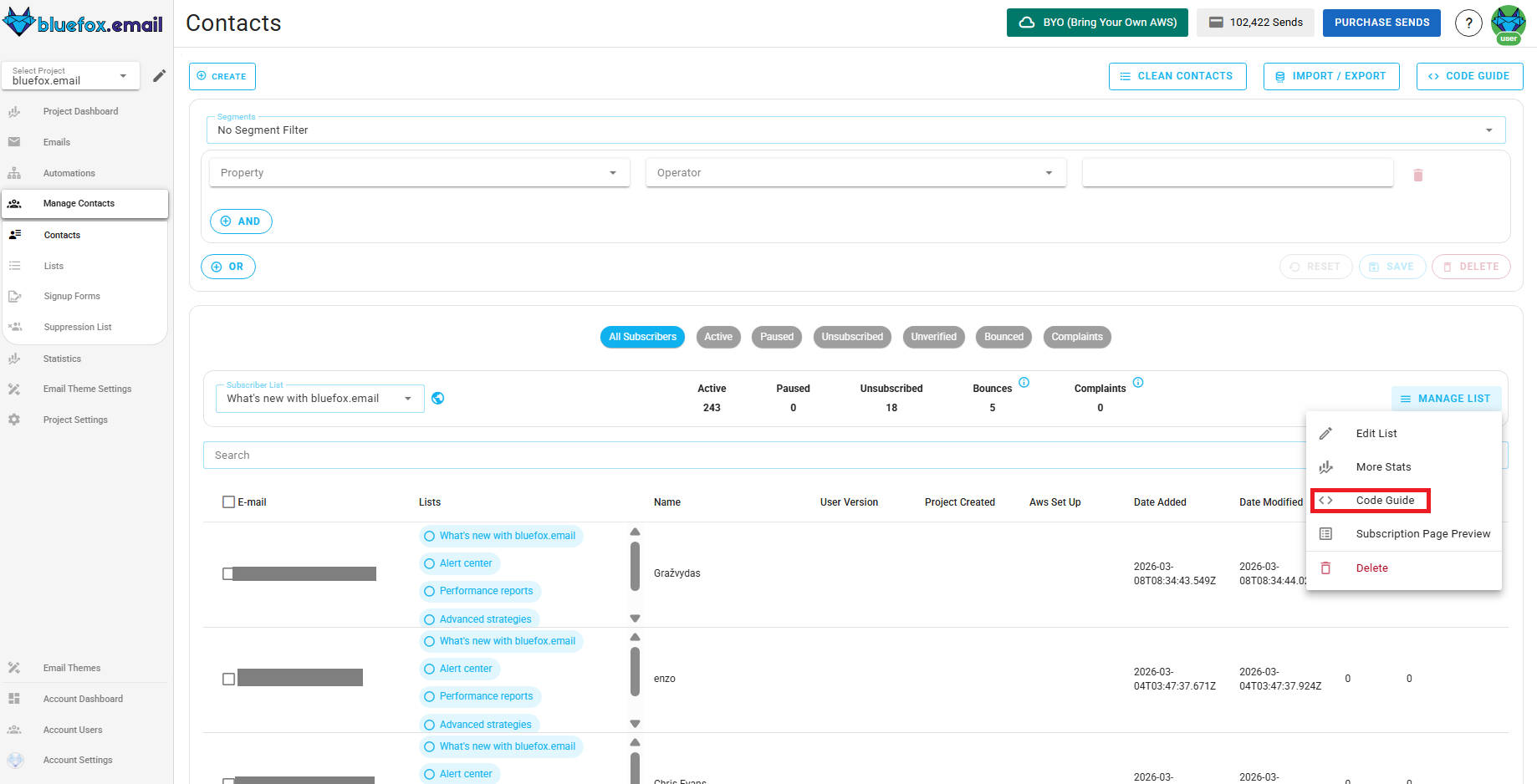Viewport: 1537px width, 784px height.
Task: Click the Complaints info icon
Action: (x=1137, y=383)
